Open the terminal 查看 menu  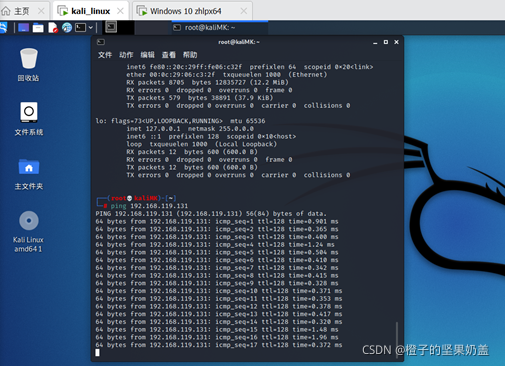tap(169, 55)
